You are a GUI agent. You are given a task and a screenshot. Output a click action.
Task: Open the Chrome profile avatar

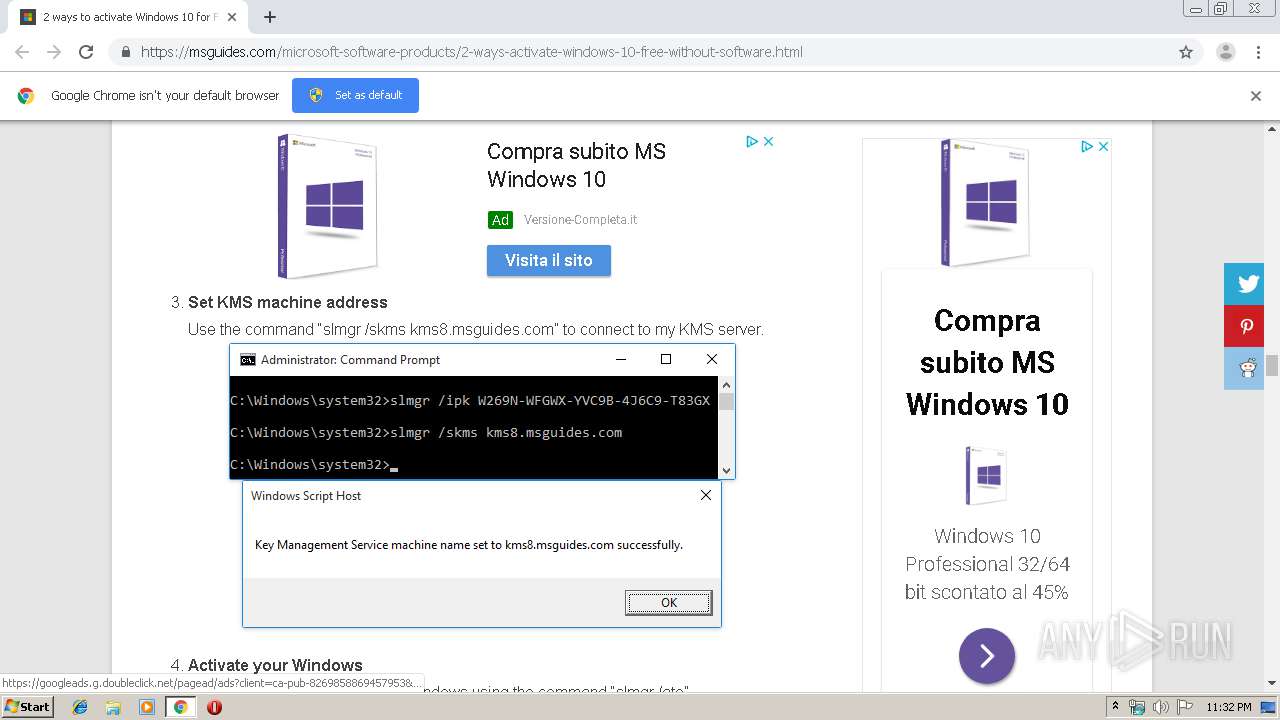[1225, 52]
